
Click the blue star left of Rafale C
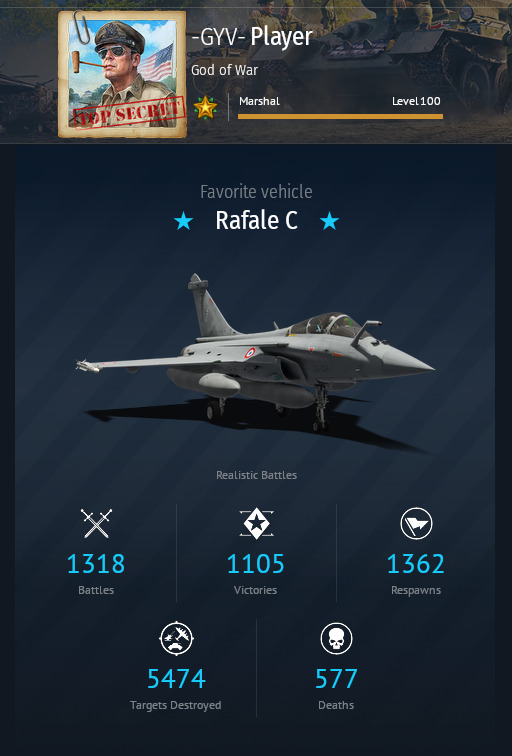click(x=183, y=221)
